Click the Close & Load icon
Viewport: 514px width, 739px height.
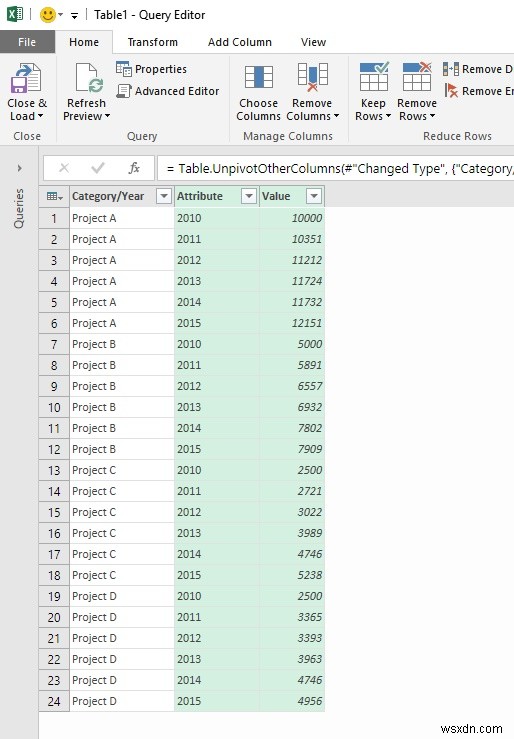click(26, 78)
